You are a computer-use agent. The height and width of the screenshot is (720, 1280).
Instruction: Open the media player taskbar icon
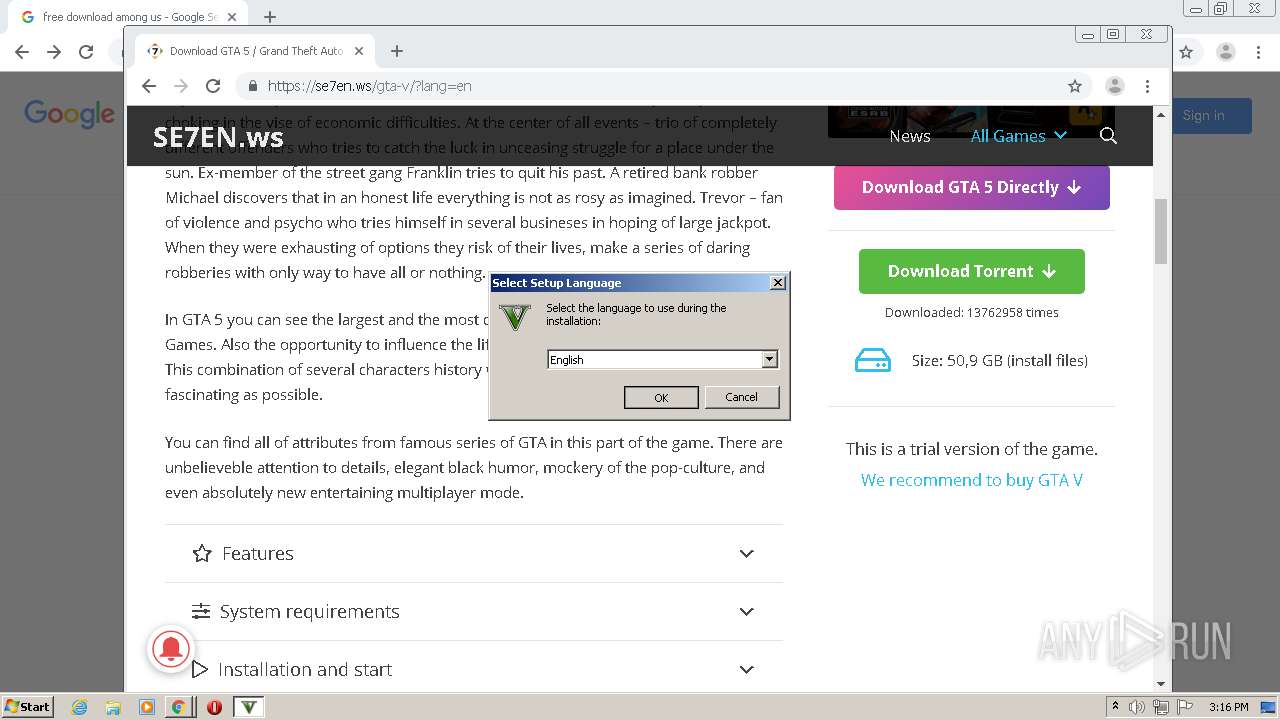point(146,707)
